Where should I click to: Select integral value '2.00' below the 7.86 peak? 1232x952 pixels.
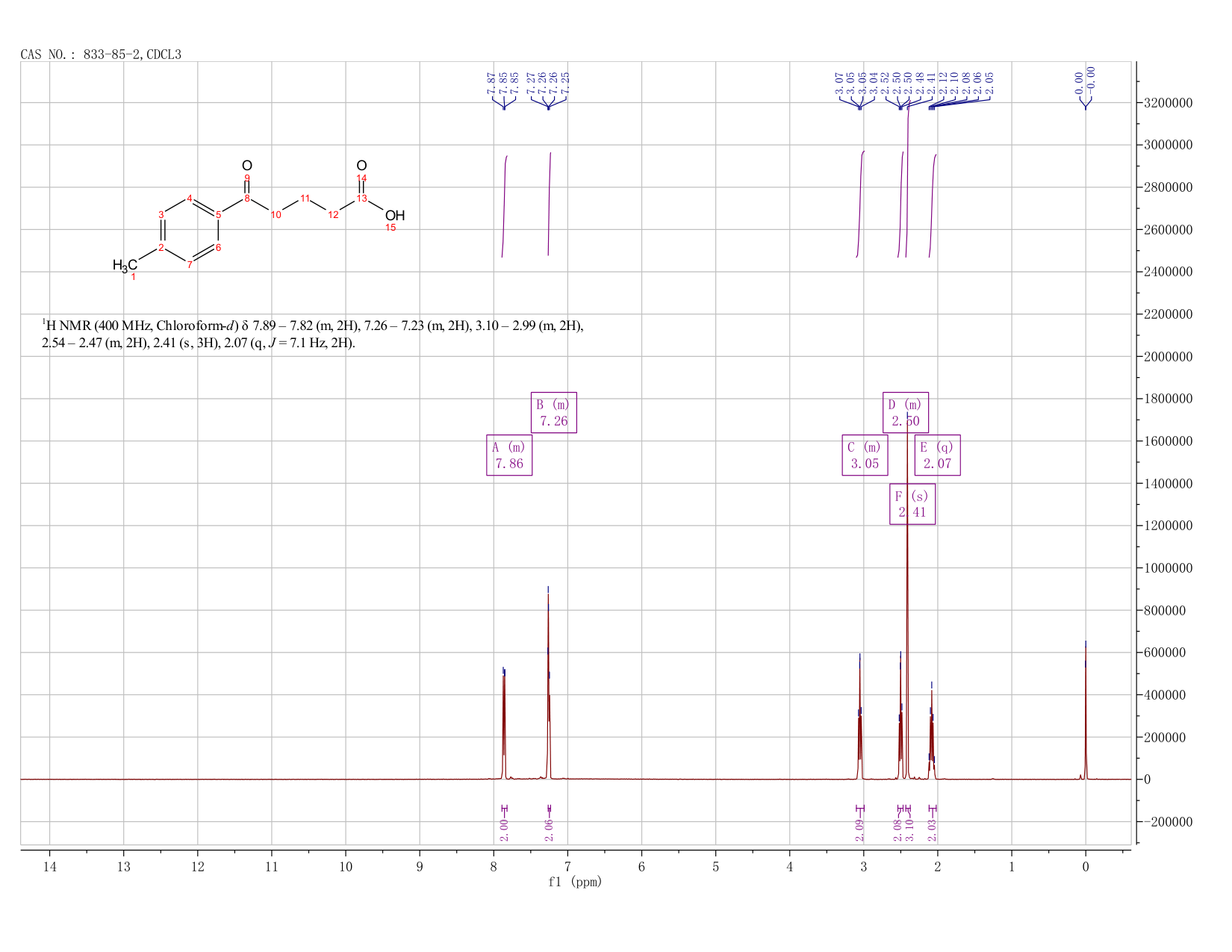[x=504, y=830]
